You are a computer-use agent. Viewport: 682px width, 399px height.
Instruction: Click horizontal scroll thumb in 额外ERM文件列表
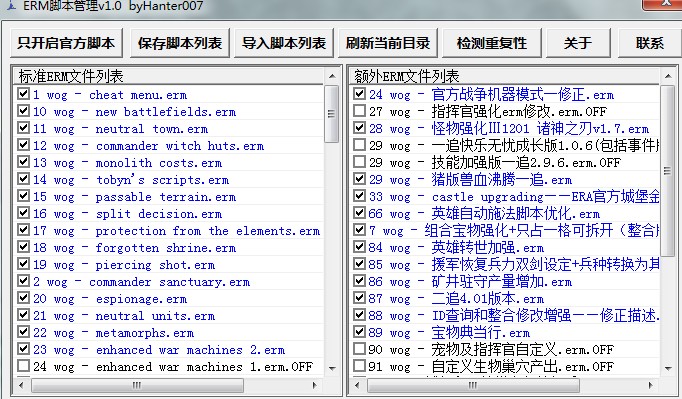(x=473, y=385)
